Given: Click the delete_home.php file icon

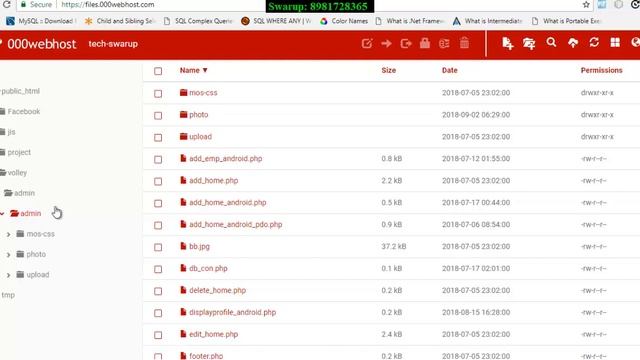Looking at the screenshot, I should coord(183,290).
